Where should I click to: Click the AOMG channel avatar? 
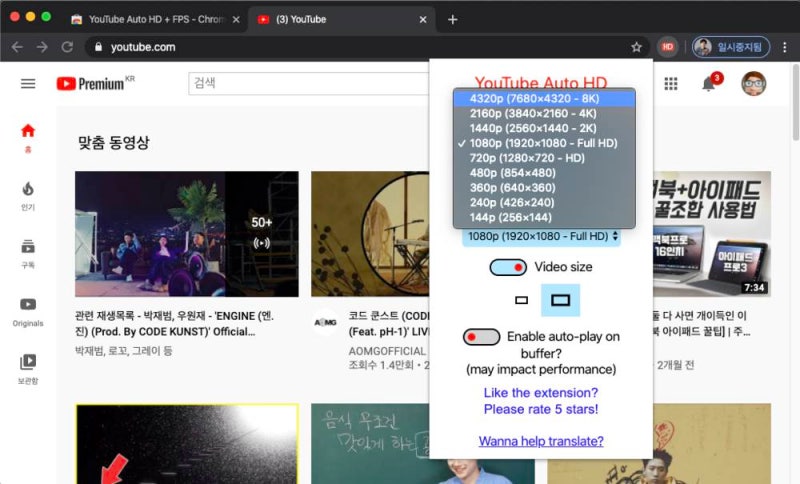pos(325,322)
